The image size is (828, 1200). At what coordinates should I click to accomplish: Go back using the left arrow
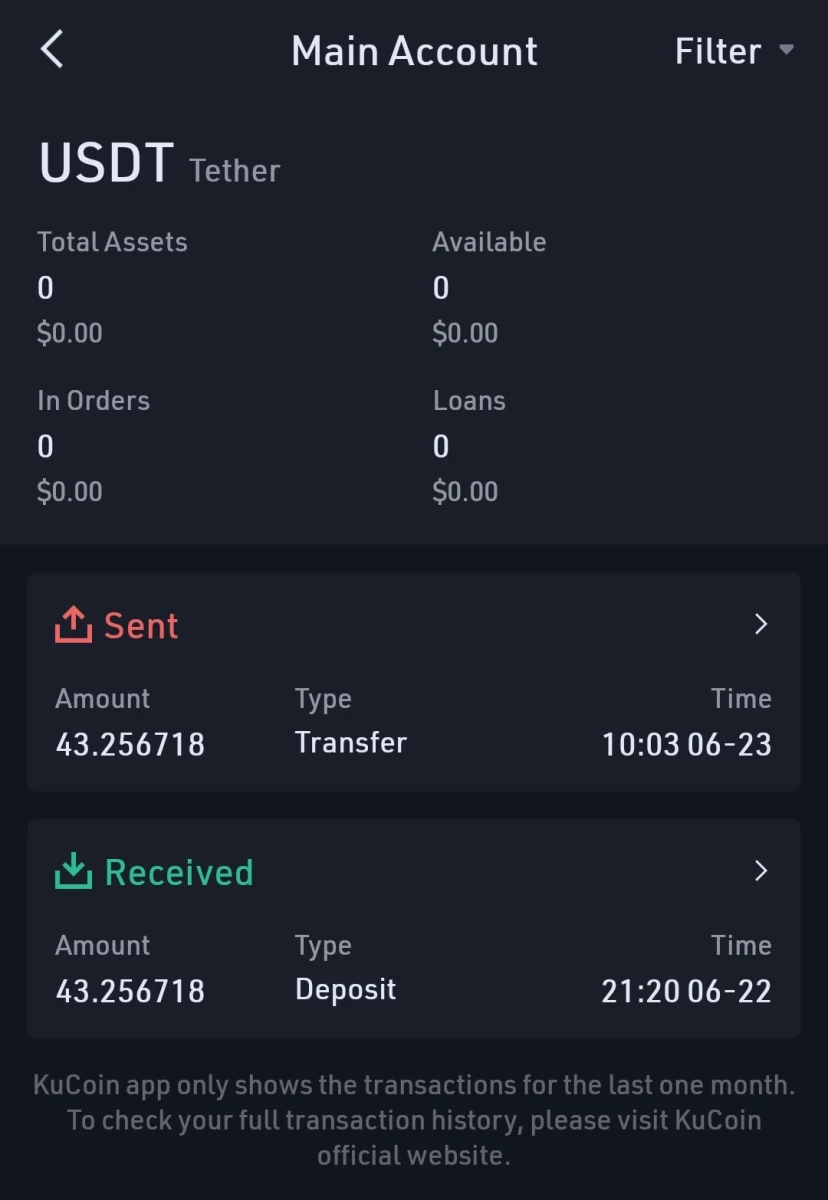(52, 49)
